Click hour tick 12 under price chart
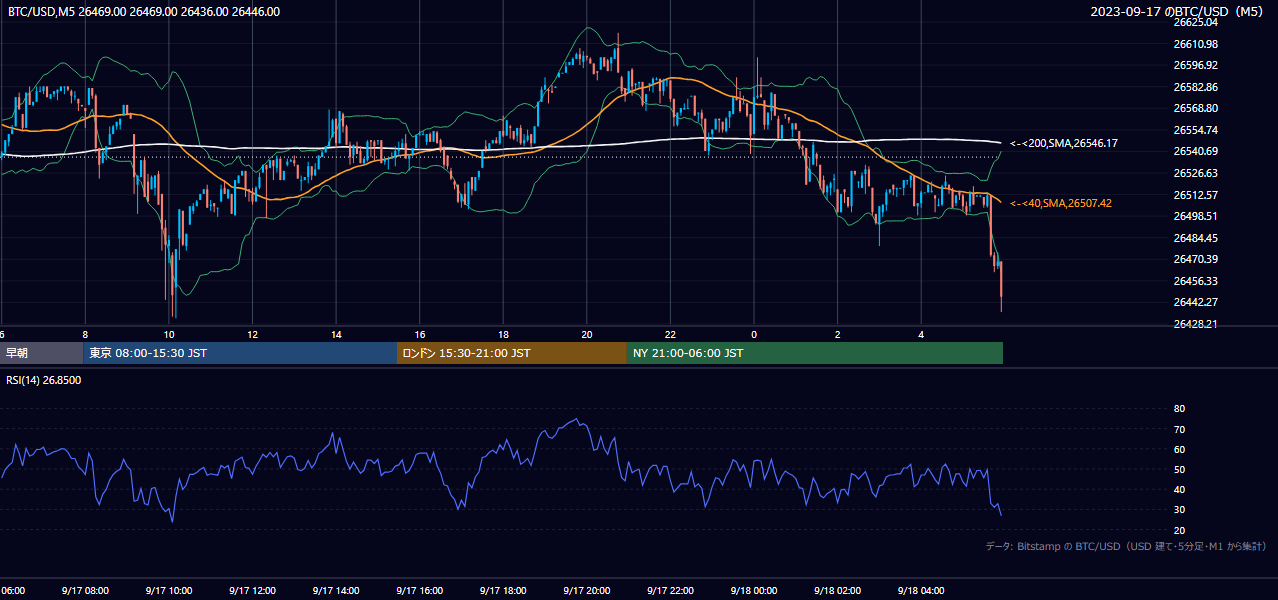 click(x=253, y=335)
